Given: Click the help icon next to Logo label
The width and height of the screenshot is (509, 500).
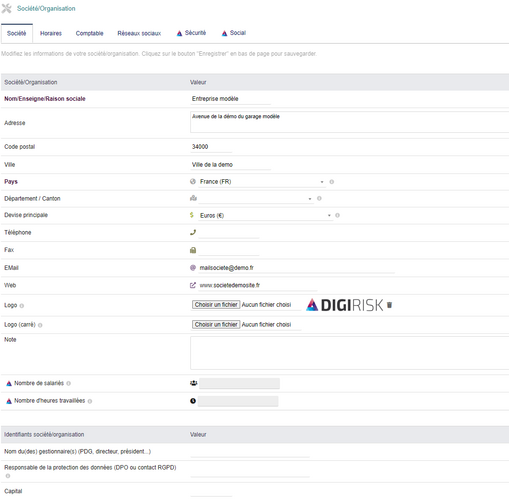Looking at the screenshot, I should tap(22, 306).
